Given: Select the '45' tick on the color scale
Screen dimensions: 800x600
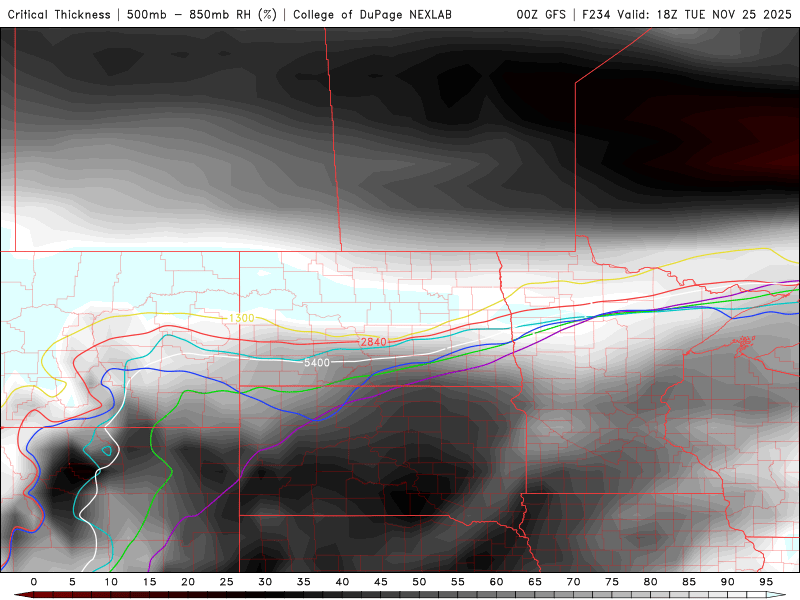Looking at the screenshot, I should click(381, 582).
